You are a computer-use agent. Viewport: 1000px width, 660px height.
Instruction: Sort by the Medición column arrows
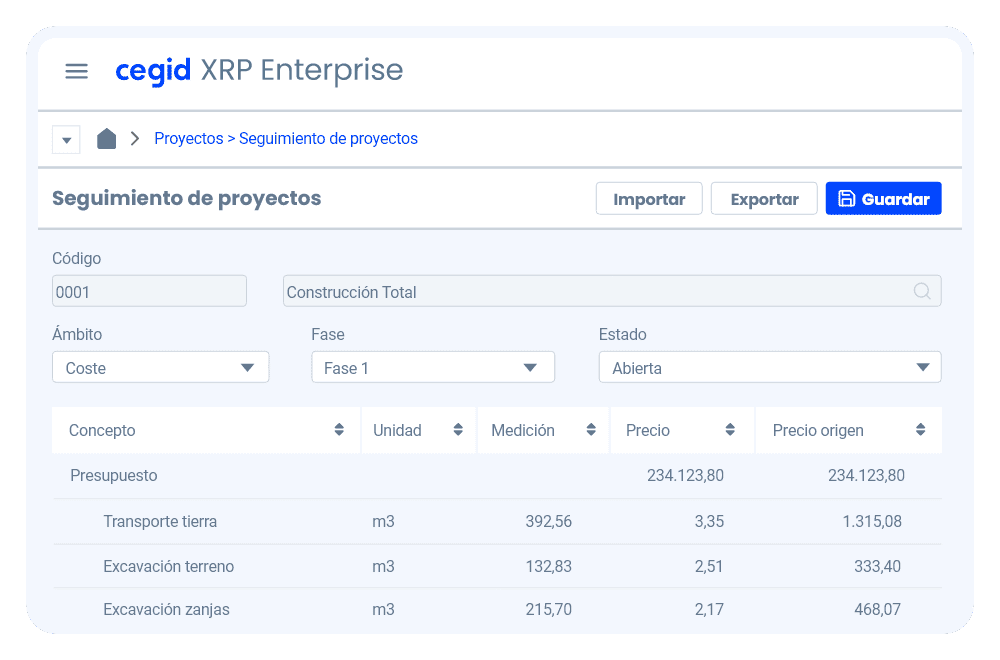[x=589, y=430]
